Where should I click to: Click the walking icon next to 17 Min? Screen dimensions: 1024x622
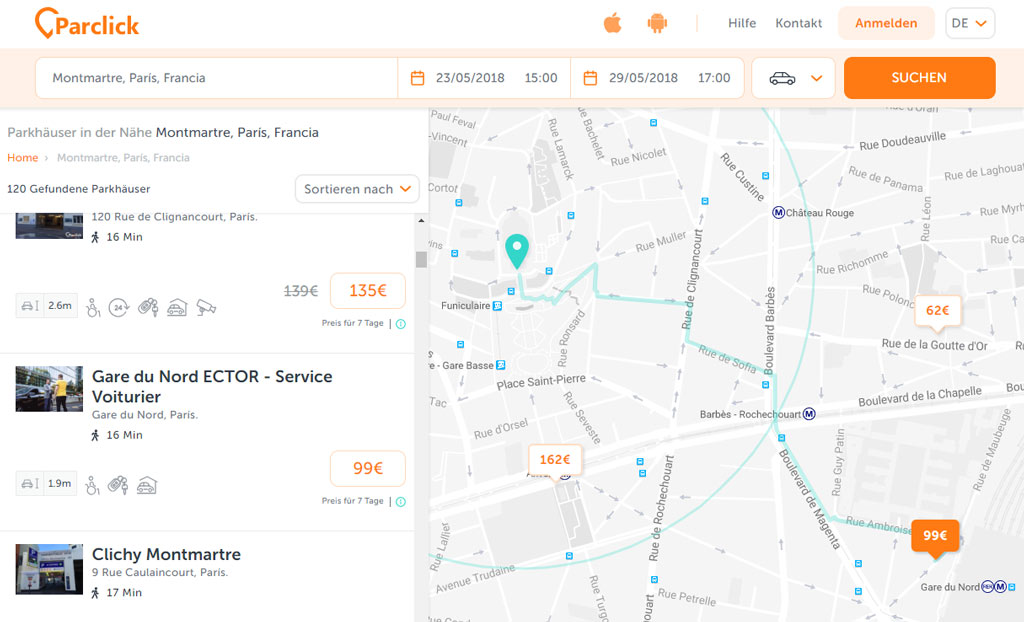point(95,593)
